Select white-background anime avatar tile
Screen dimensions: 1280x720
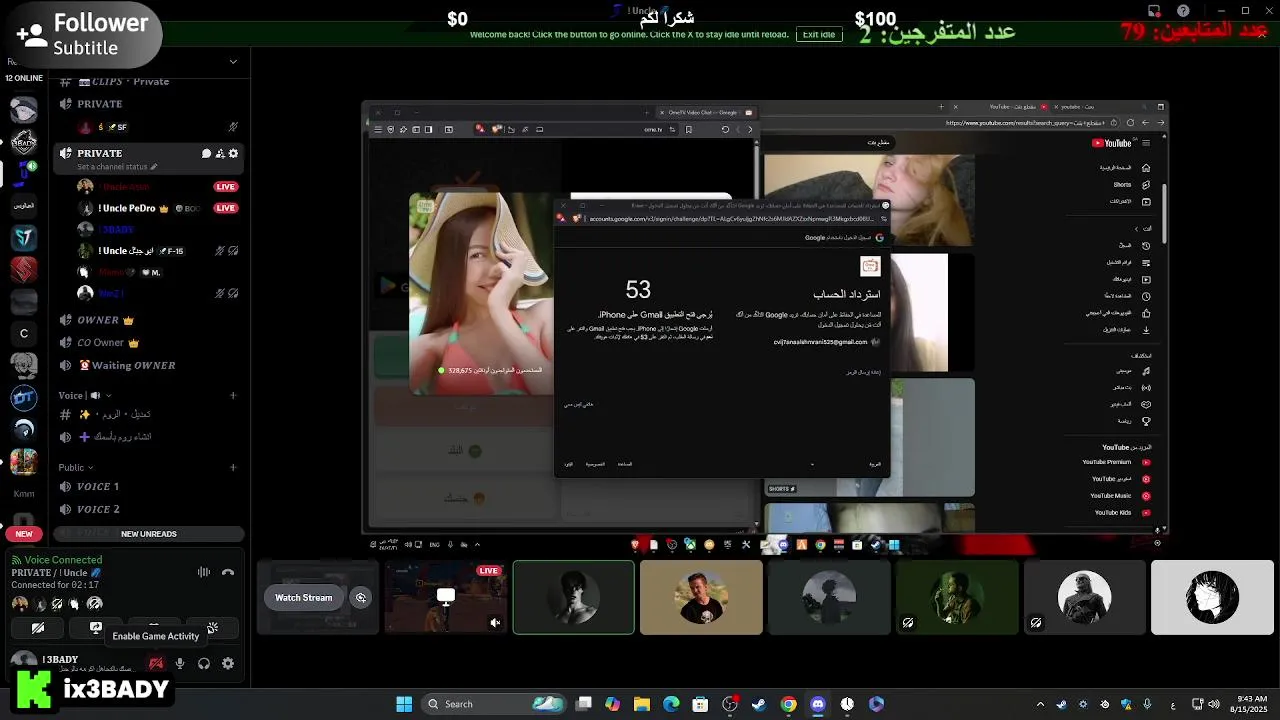click(x=1212, y=598)
